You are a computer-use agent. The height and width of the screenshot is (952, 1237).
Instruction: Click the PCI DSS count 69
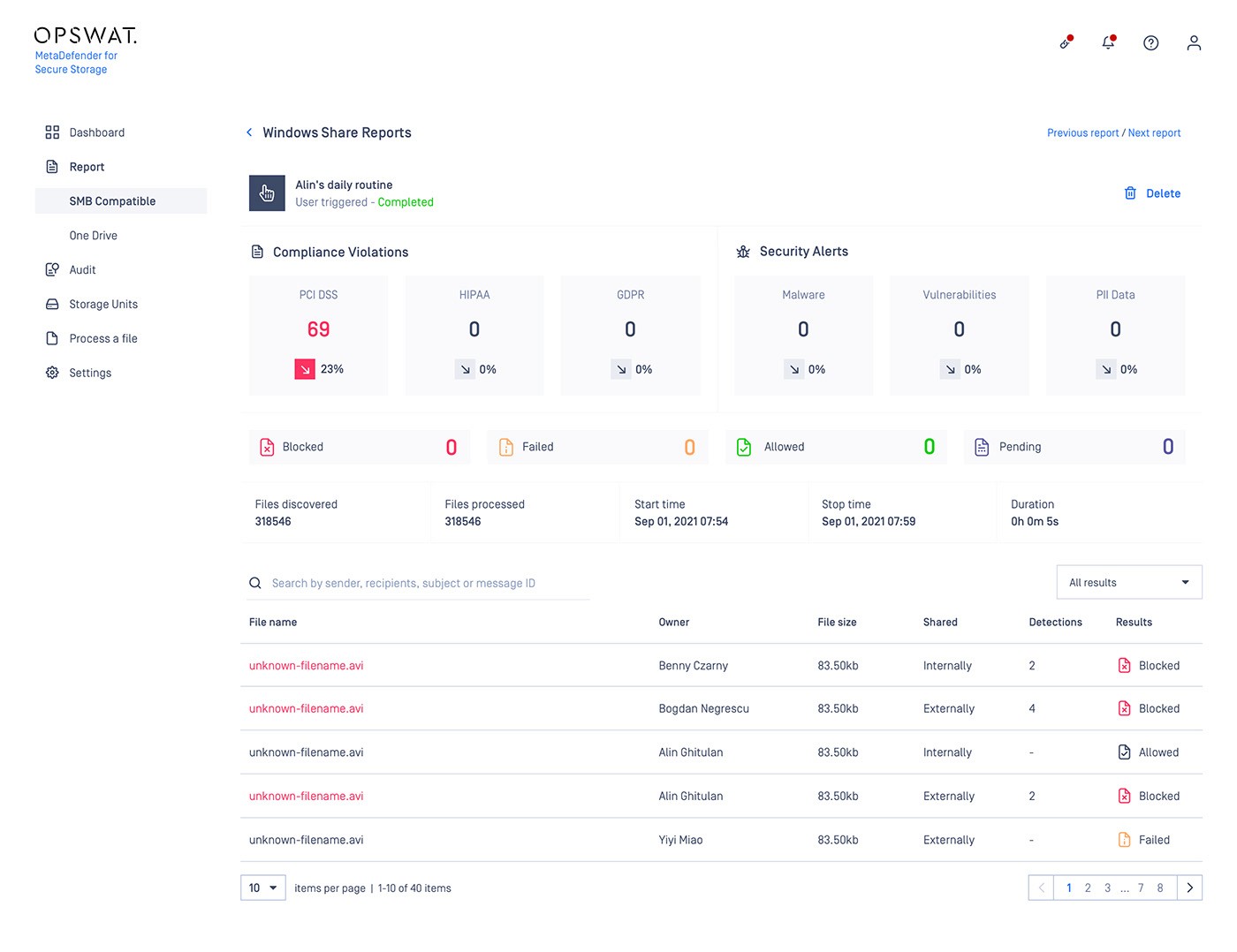pos(318,329)
